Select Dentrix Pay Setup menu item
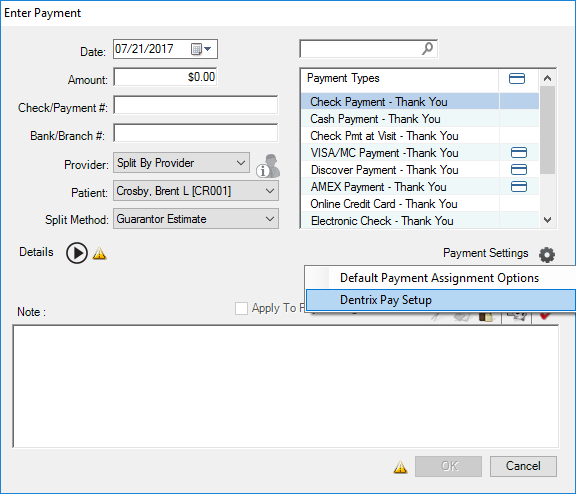 (x=440, y=300)
